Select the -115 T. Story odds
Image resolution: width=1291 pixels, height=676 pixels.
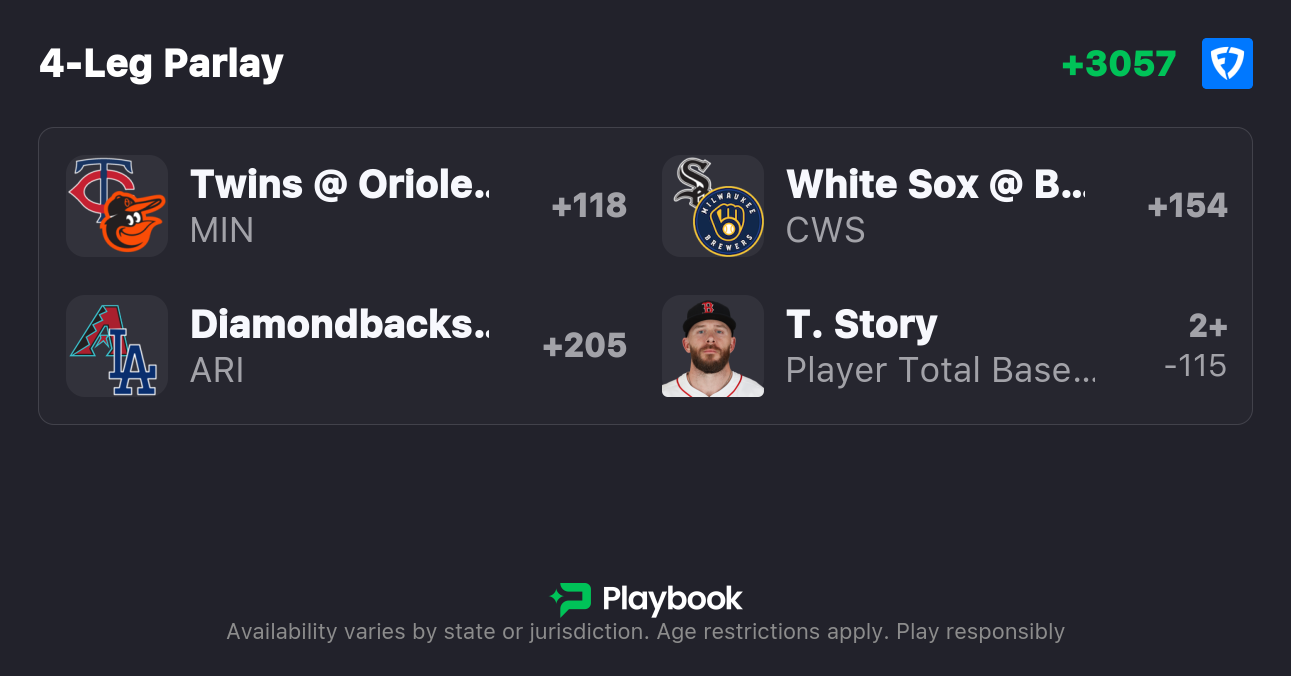[1195, 366]
